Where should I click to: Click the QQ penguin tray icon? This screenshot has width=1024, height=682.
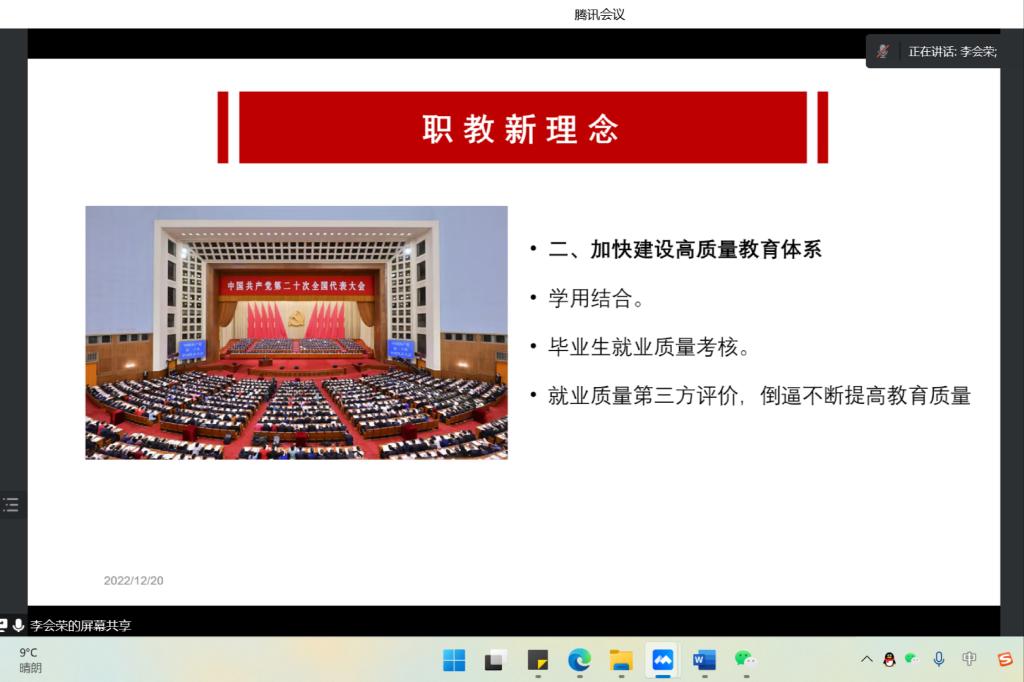tap(889, 659)
